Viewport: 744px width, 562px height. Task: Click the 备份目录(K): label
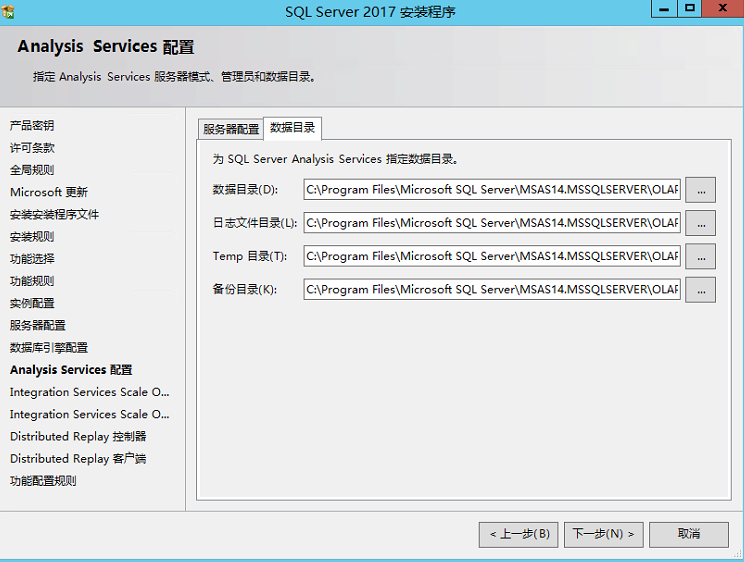click(245, 290)
